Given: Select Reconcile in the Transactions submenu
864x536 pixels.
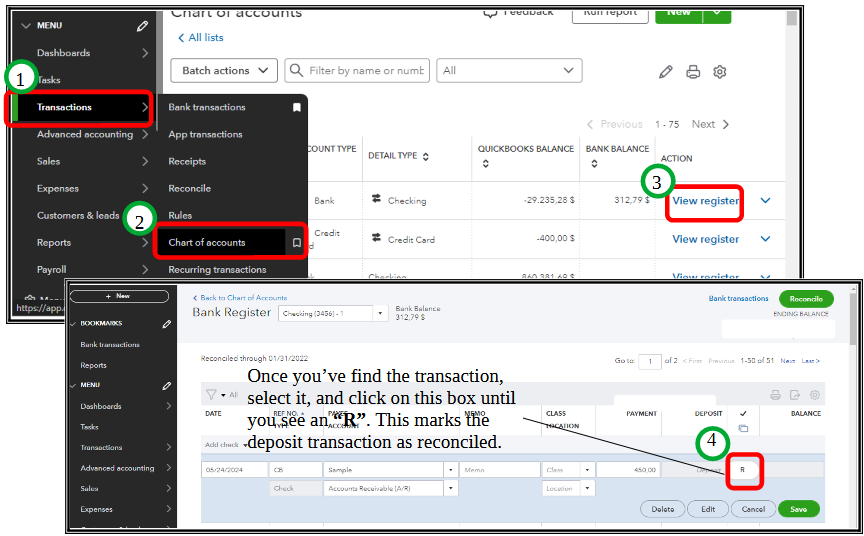Looking at the screenshot, I should coord(189,188).
